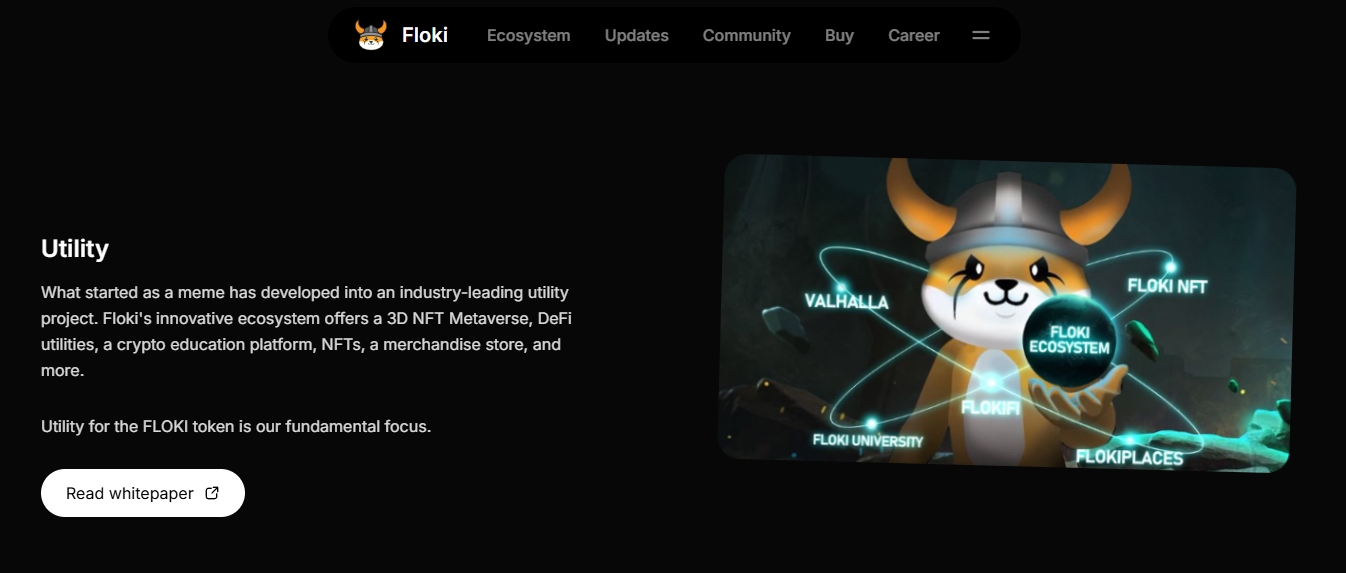
Task: Open the Ecosystem navigation menu
Action: (x=529, y=35)
